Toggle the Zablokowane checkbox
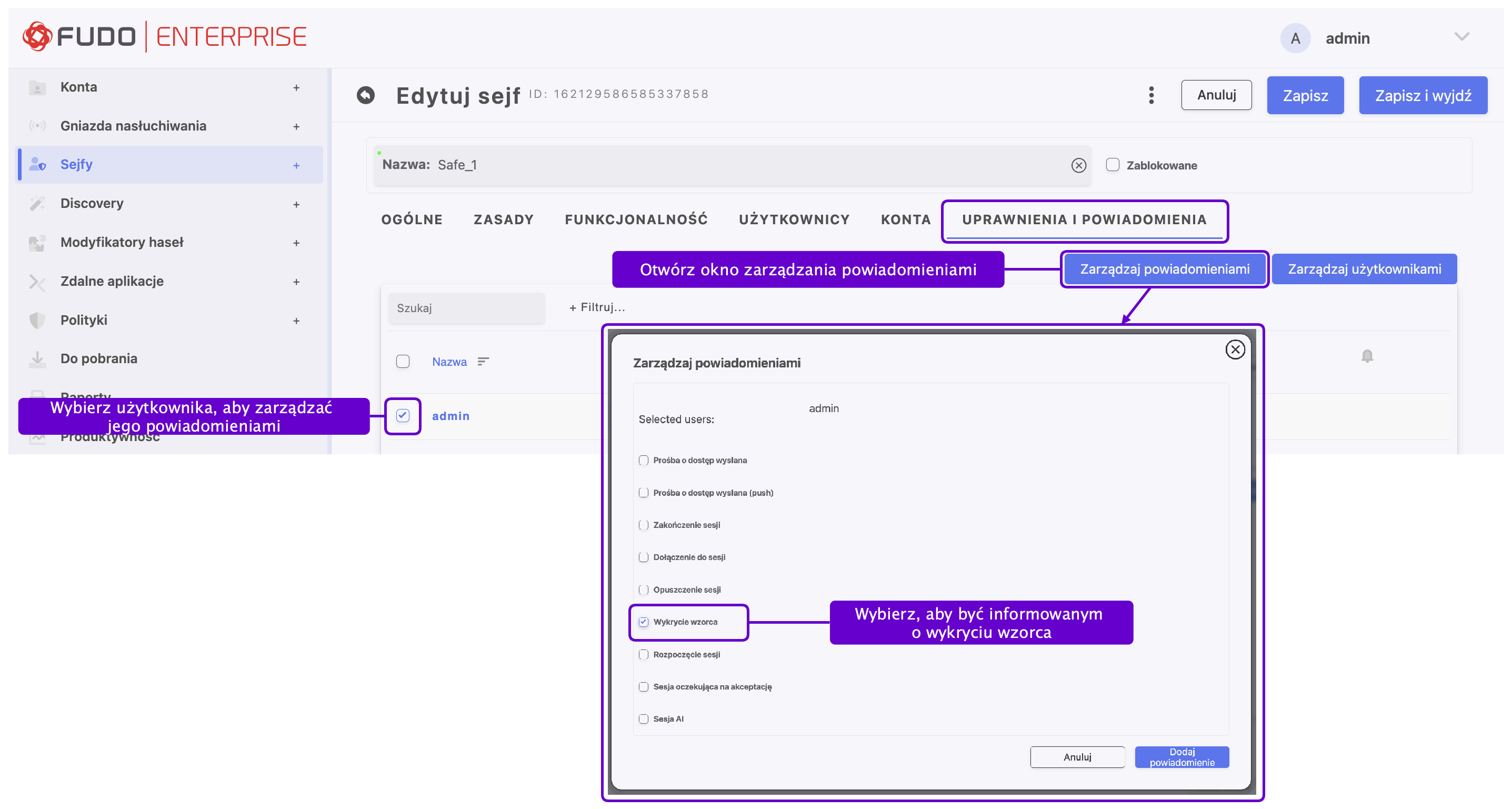 tap(1112, 165)
